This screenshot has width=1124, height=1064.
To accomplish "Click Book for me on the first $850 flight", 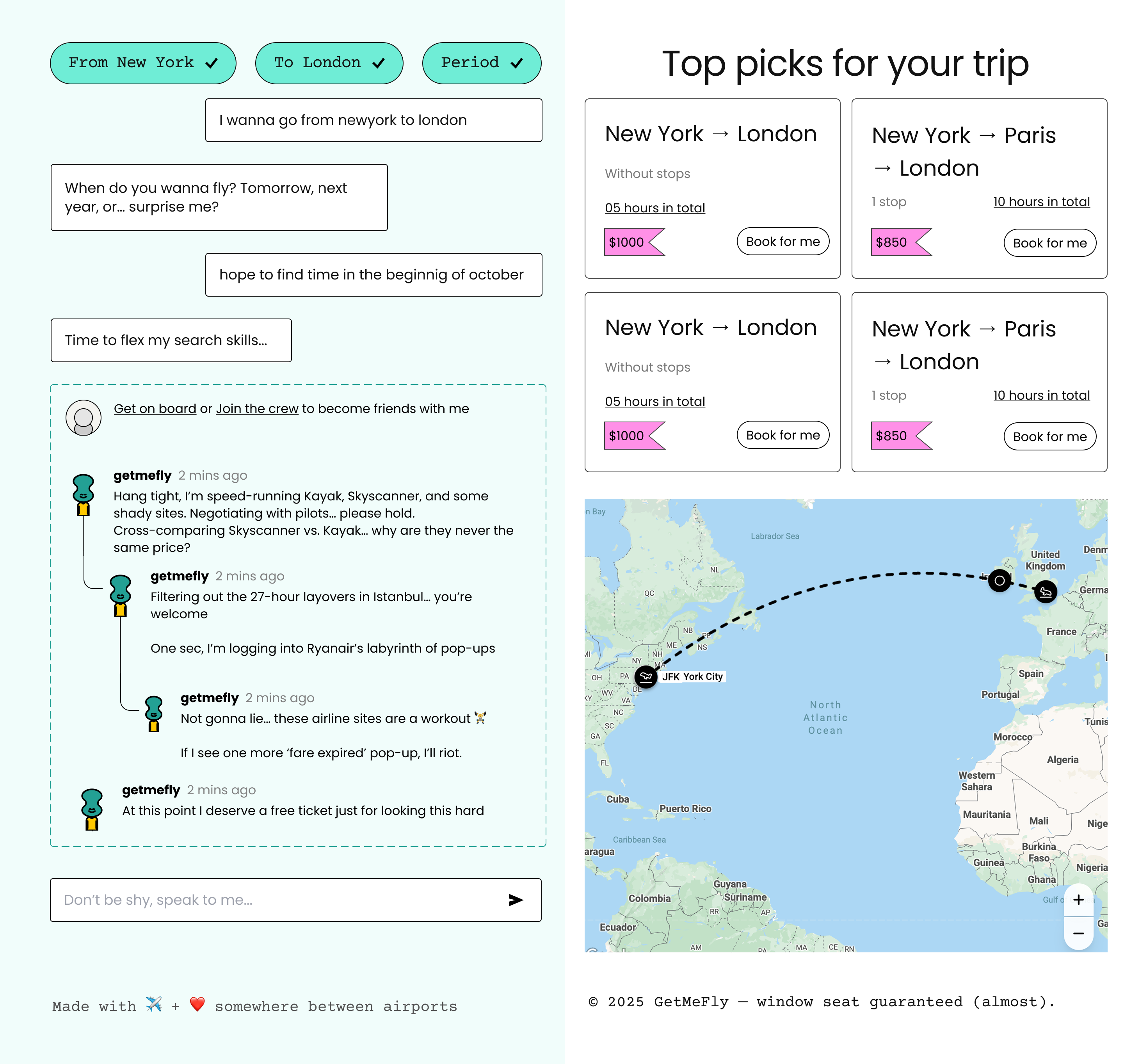I will tap(1049, 243).
